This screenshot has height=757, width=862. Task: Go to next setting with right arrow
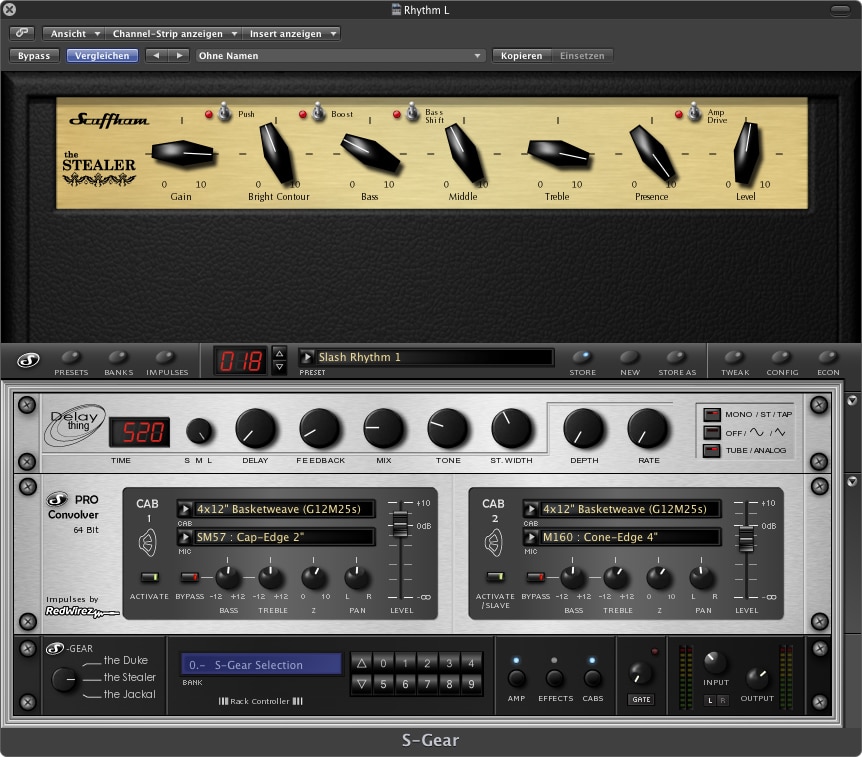point(179,56)
